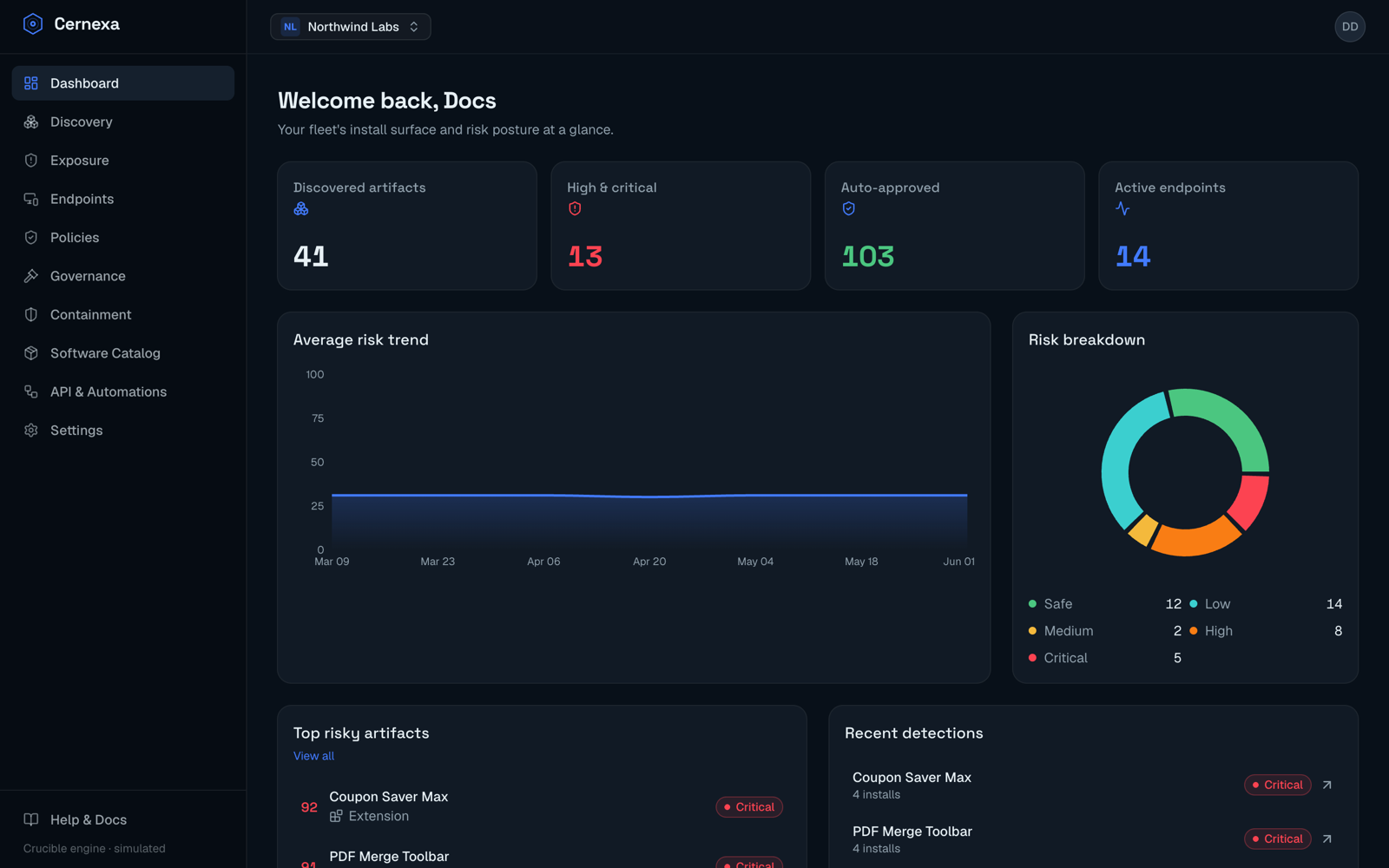1389x868 pixels.
Task: Click the Auto-approved value 103
Action: coord(868,256)
